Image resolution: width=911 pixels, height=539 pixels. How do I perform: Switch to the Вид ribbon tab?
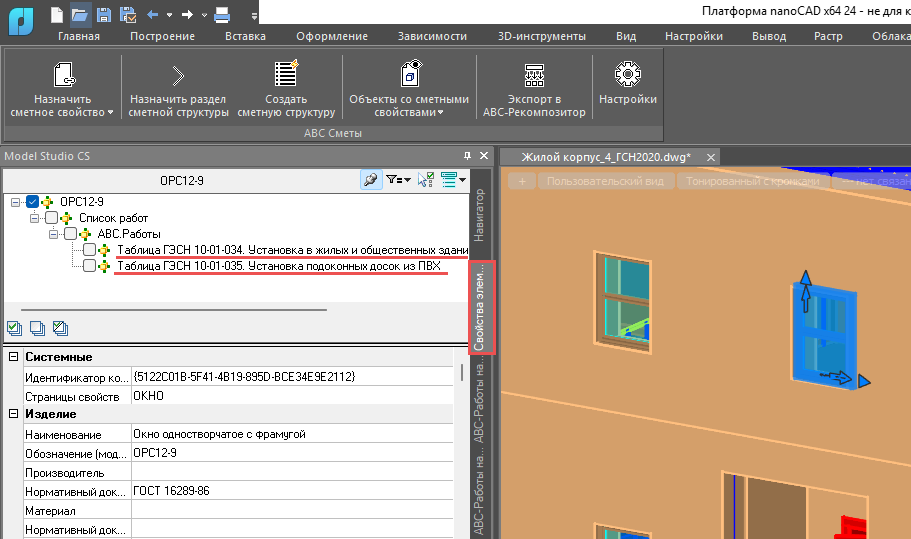click(626, 36)
